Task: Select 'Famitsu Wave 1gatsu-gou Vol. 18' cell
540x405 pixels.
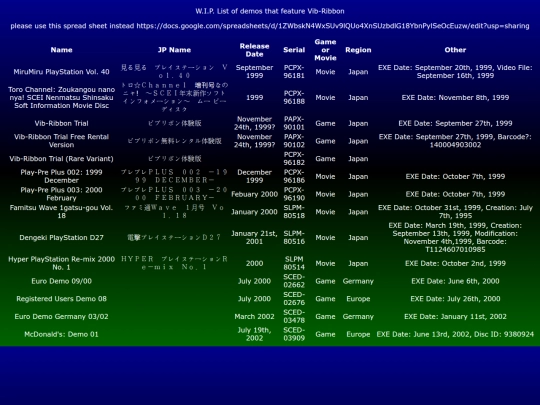Action: pos(61,212)
